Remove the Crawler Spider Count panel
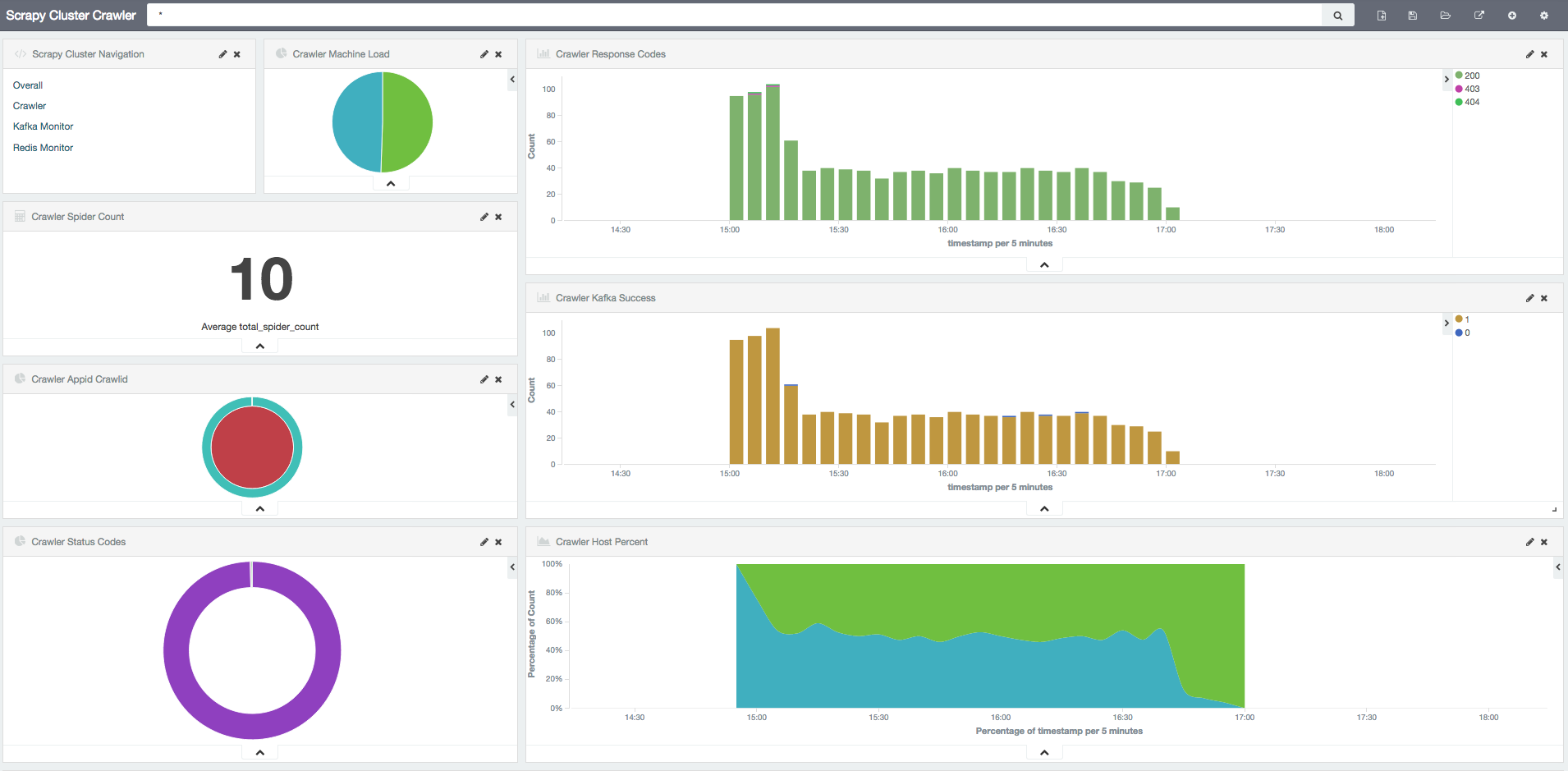The height and width of the screenshot is (771, 1568). [498, 217]
